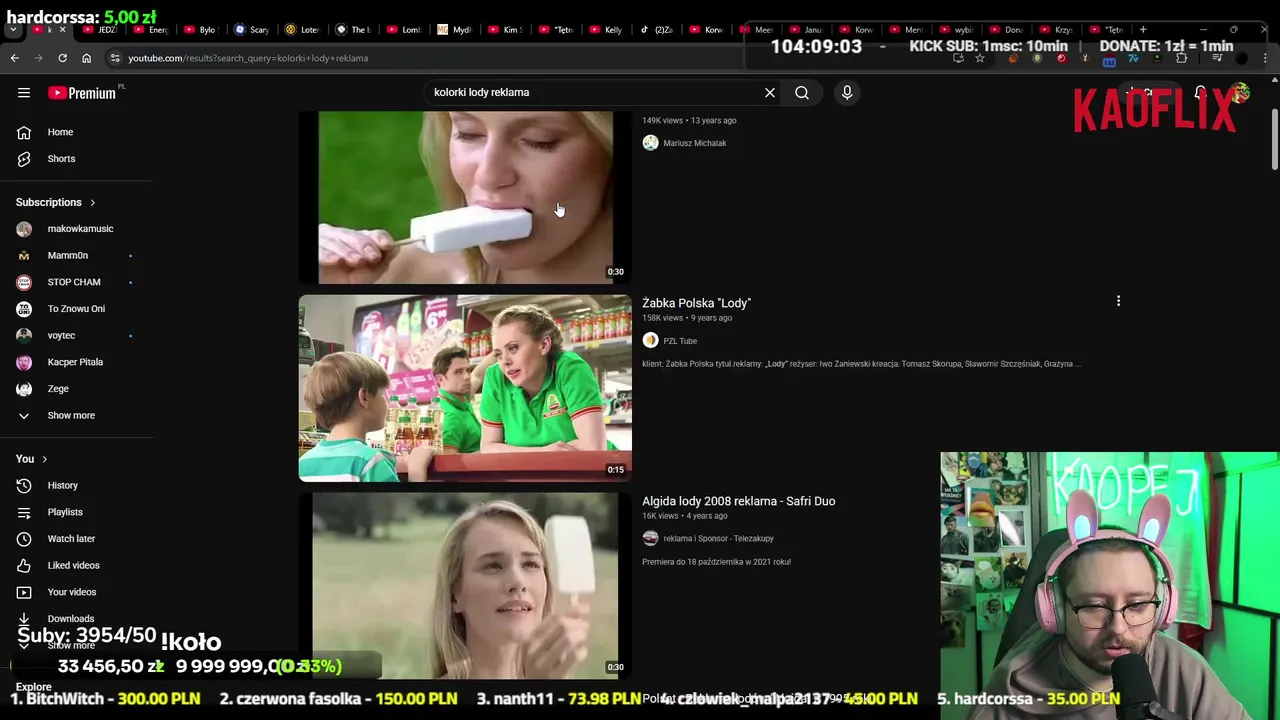The image size is (1280, 720).
Task: Expand the Subscriptions section
Action: [56, 202]
